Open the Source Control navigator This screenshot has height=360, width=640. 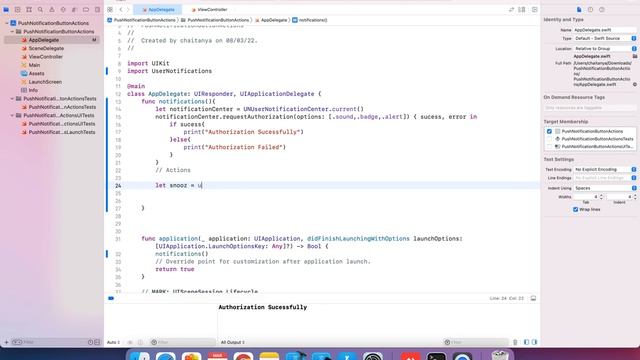[18, 9]
